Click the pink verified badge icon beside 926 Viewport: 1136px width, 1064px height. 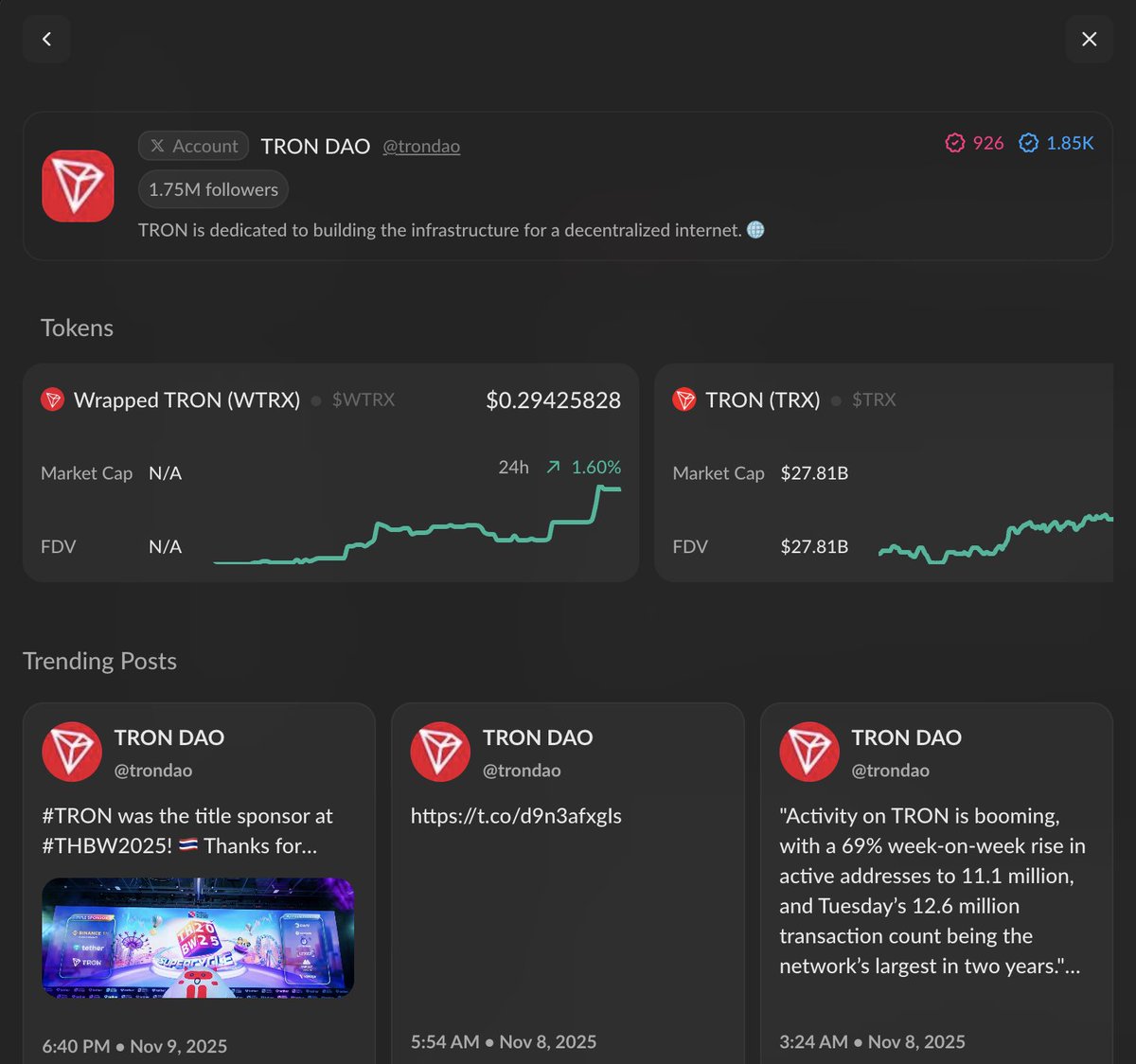coord(955,143)
